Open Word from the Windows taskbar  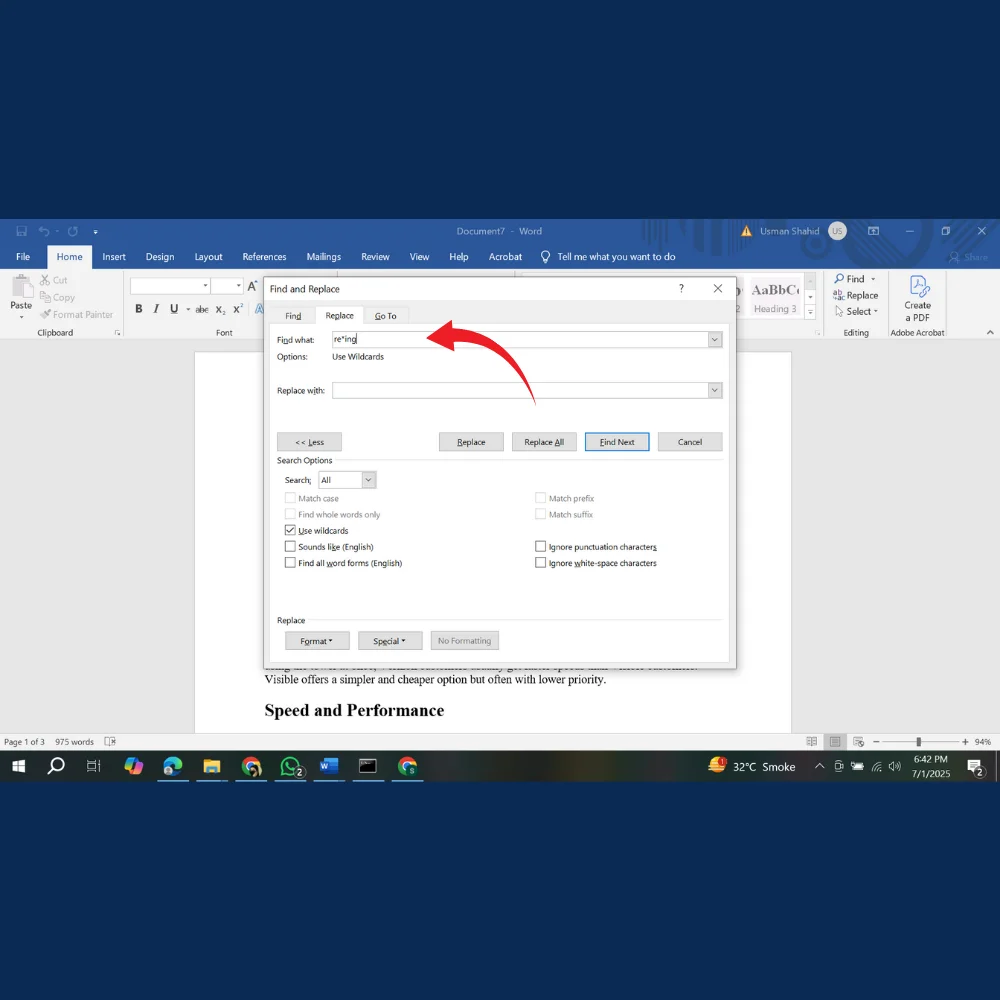tap(329, 766)
